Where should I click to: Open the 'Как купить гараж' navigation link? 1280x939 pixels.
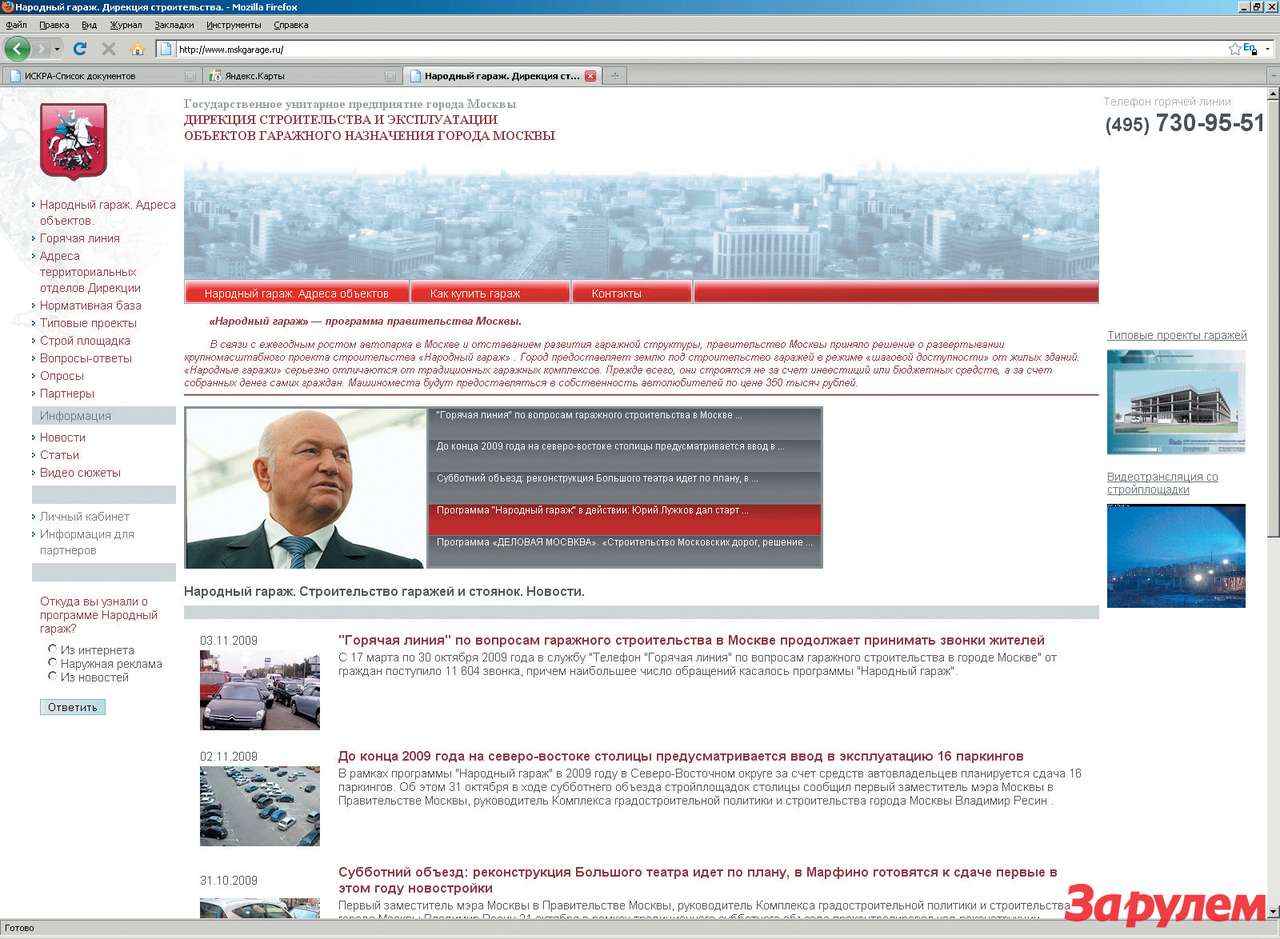tap(475, 293)
